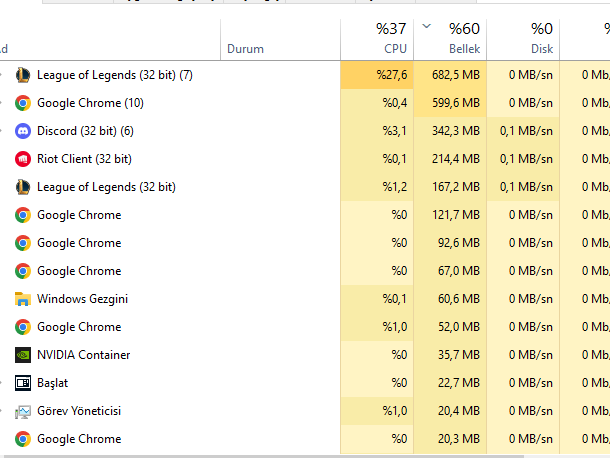Click the Google Chrome (10) group icon
The height and width of the screenshot is (458, 610).
(23, 103)
